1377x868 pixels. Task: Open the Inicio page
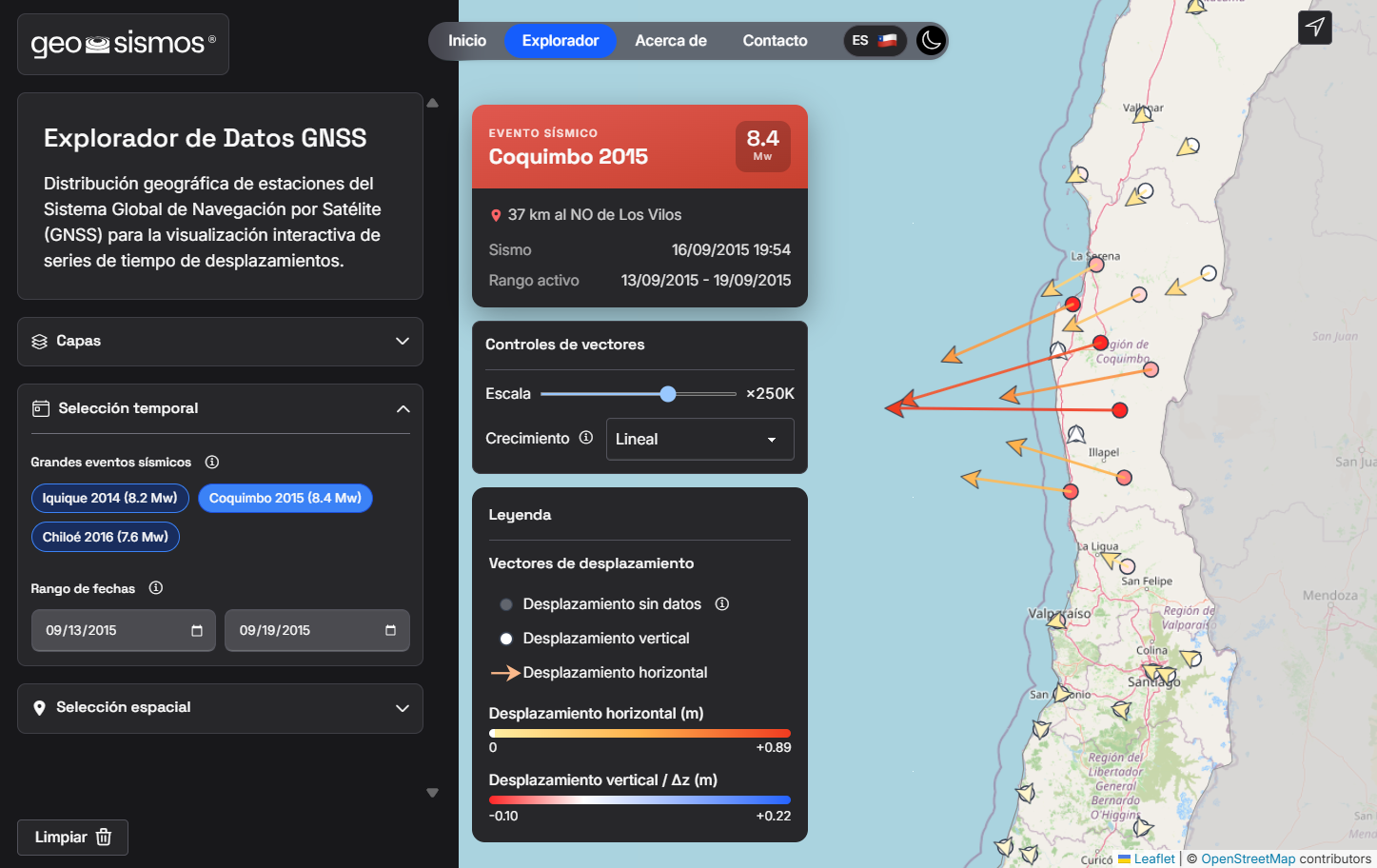click(467, 41)
